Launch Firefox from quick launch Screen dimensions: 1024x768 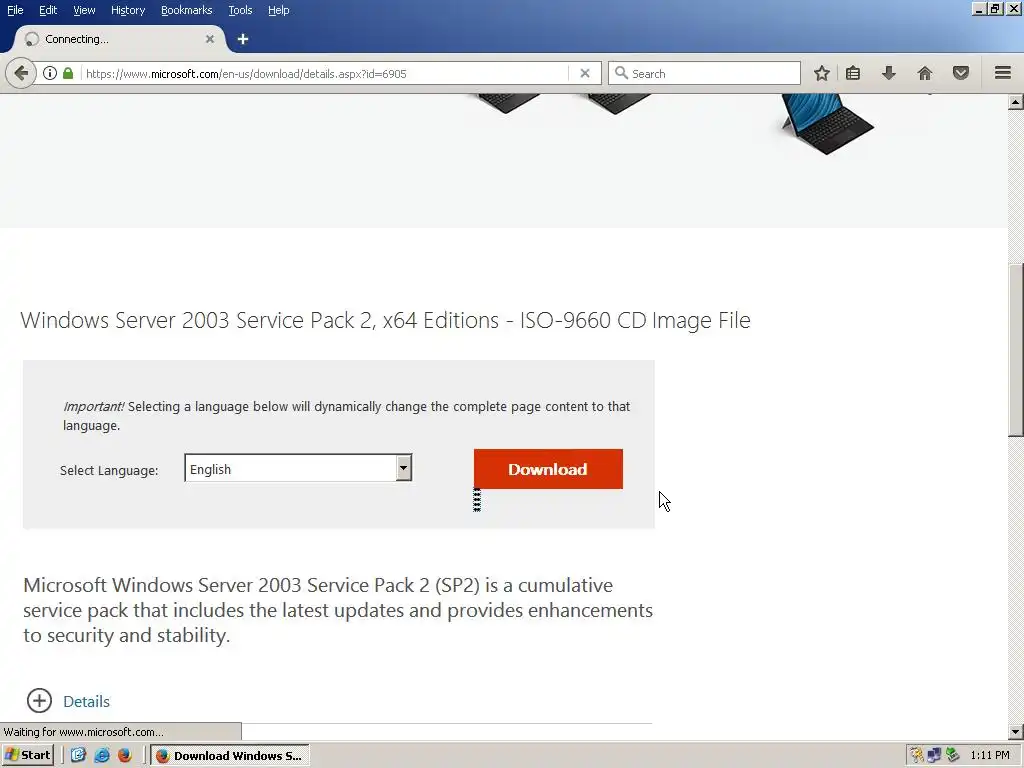(x=125, y=755)
